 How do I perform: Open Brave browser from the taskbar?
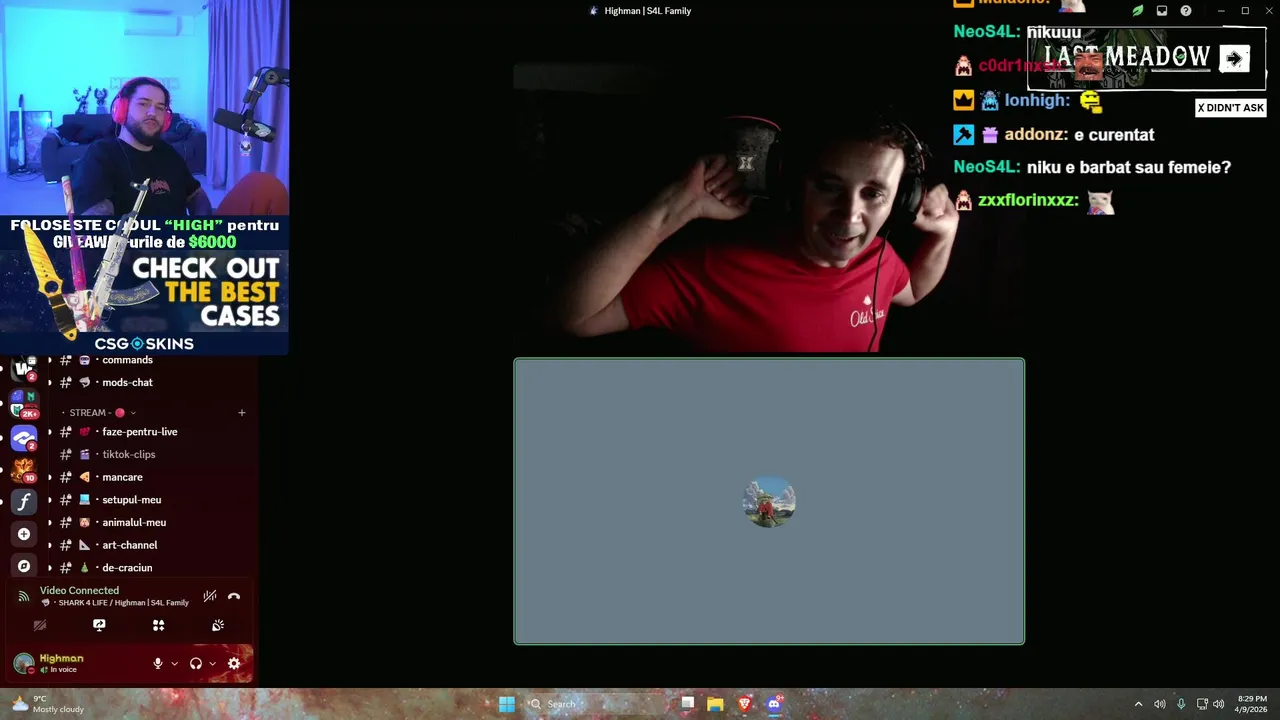744,704
